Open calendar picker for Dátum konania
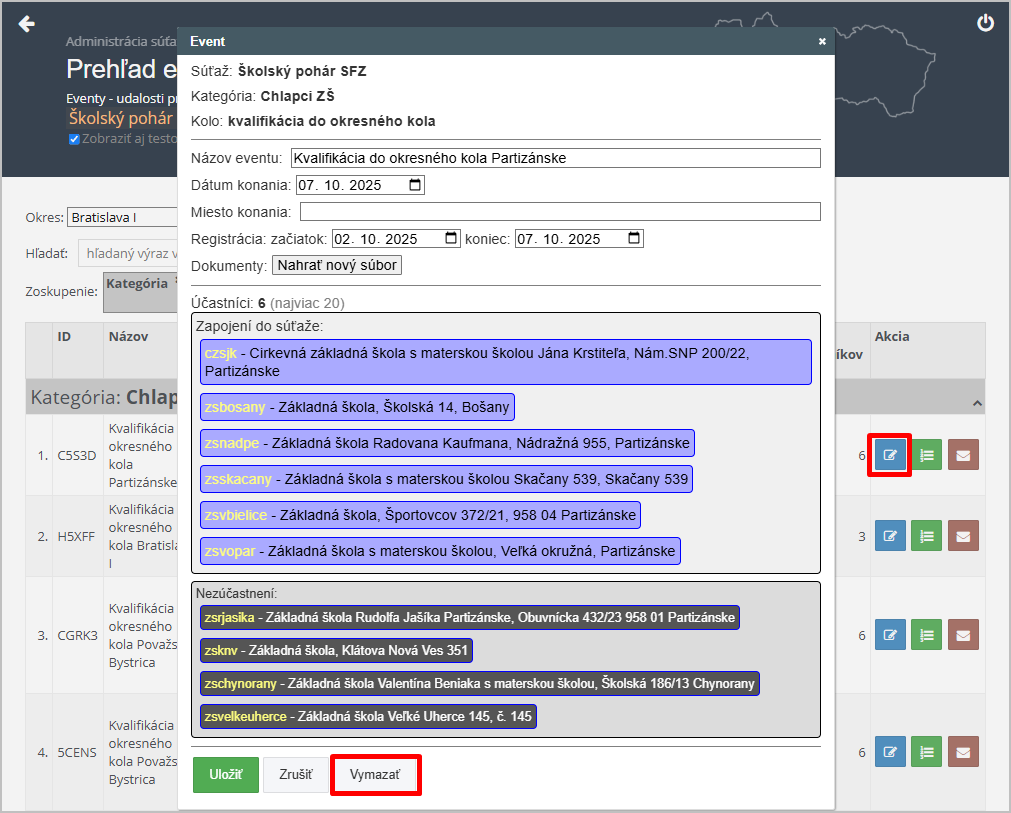This screenshot has height=813, width=1011. 416,185
